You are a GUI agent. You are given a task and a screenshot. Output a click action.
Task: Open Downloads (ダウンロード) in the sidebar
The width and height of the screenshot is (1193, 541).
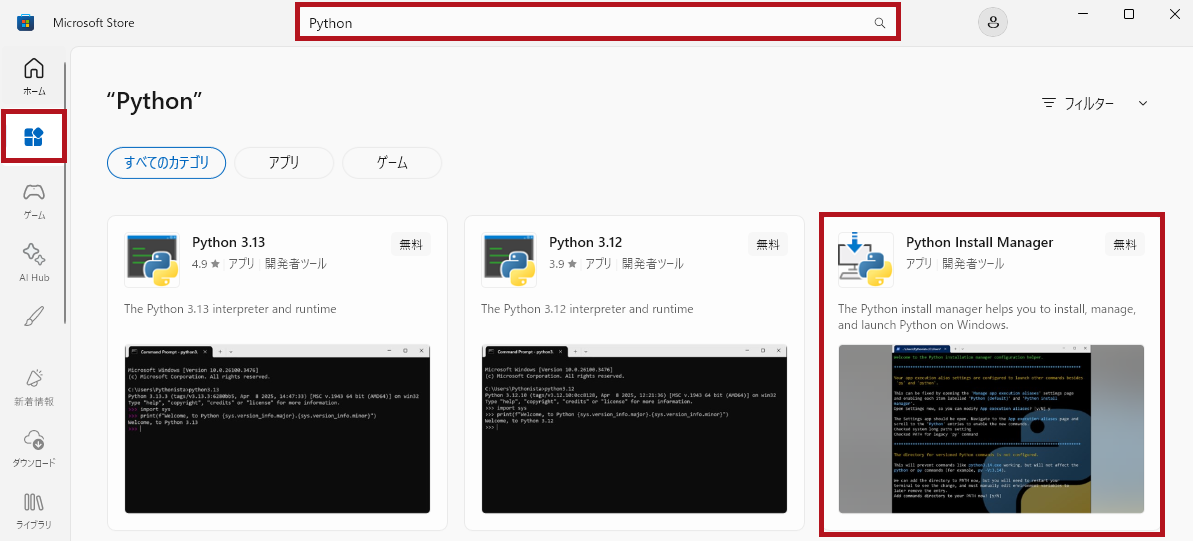[34, 448]
